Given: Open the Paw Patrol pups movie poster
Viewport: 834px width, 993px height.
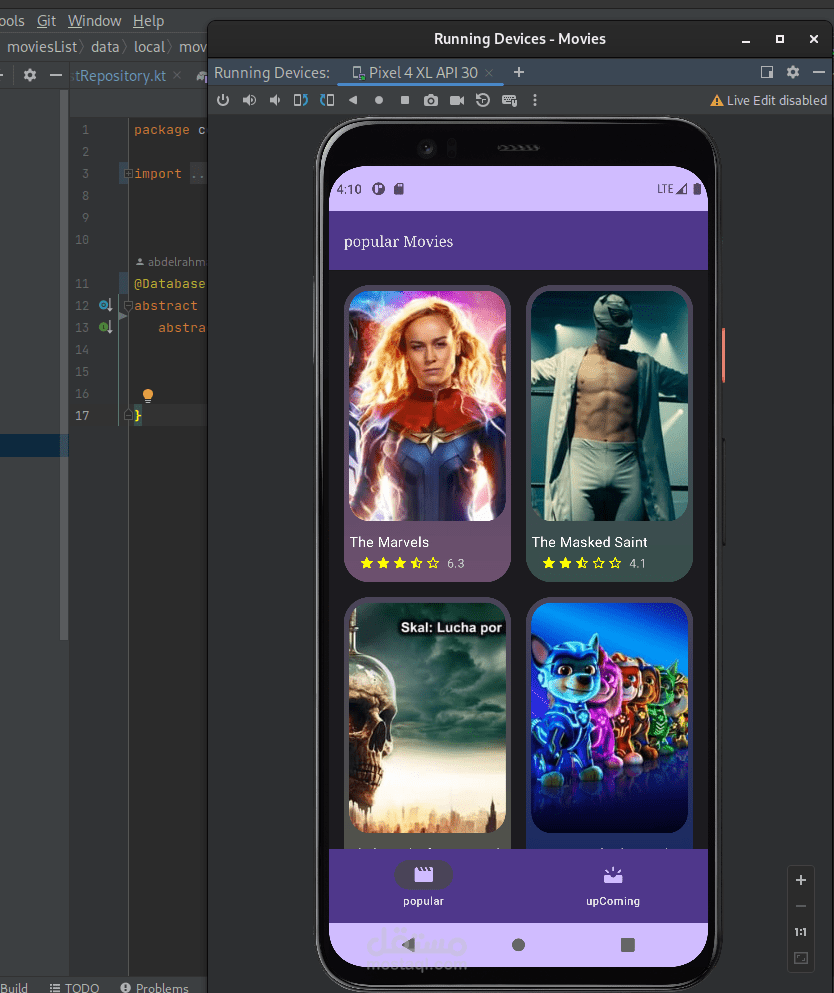Looking at the screenshot, I should (609, 718).
